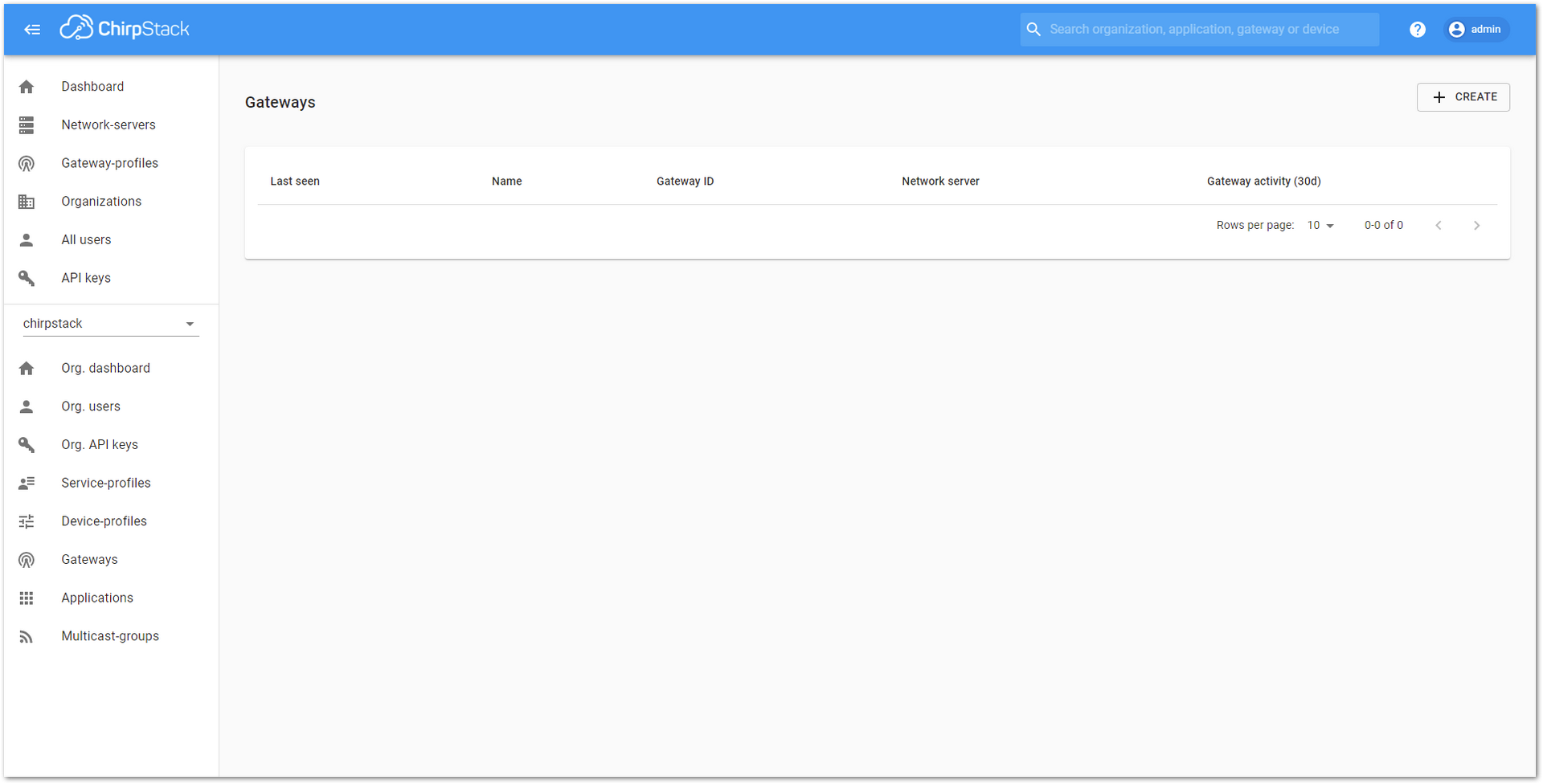Click the All users person icon
Screen dimensions: 1543x784
point(27,239)
